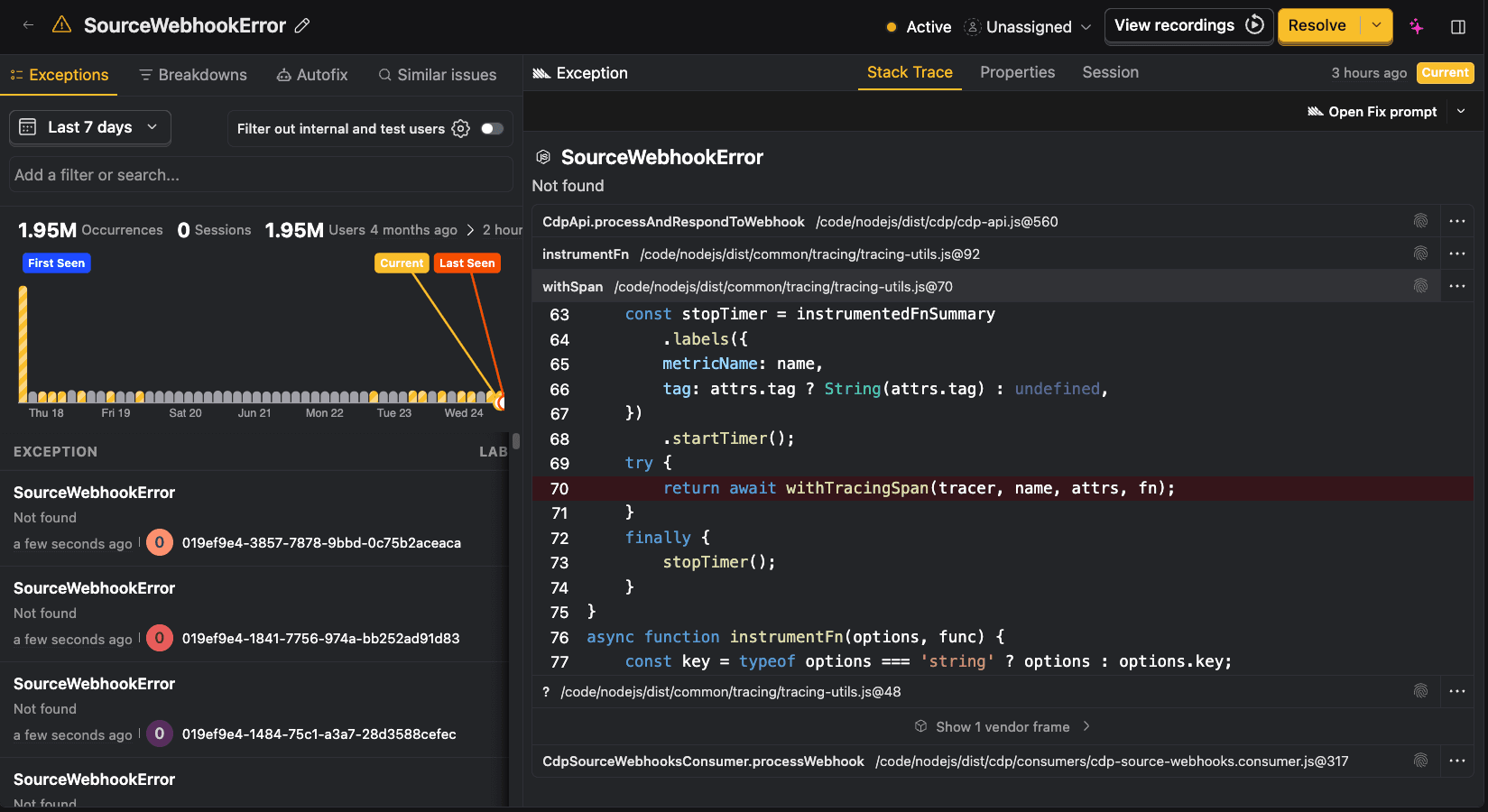The image size is (1488, 812).
Task: Click the purple avatar badge for 019ef9e4-1484 exception
Action: point(160,734)
